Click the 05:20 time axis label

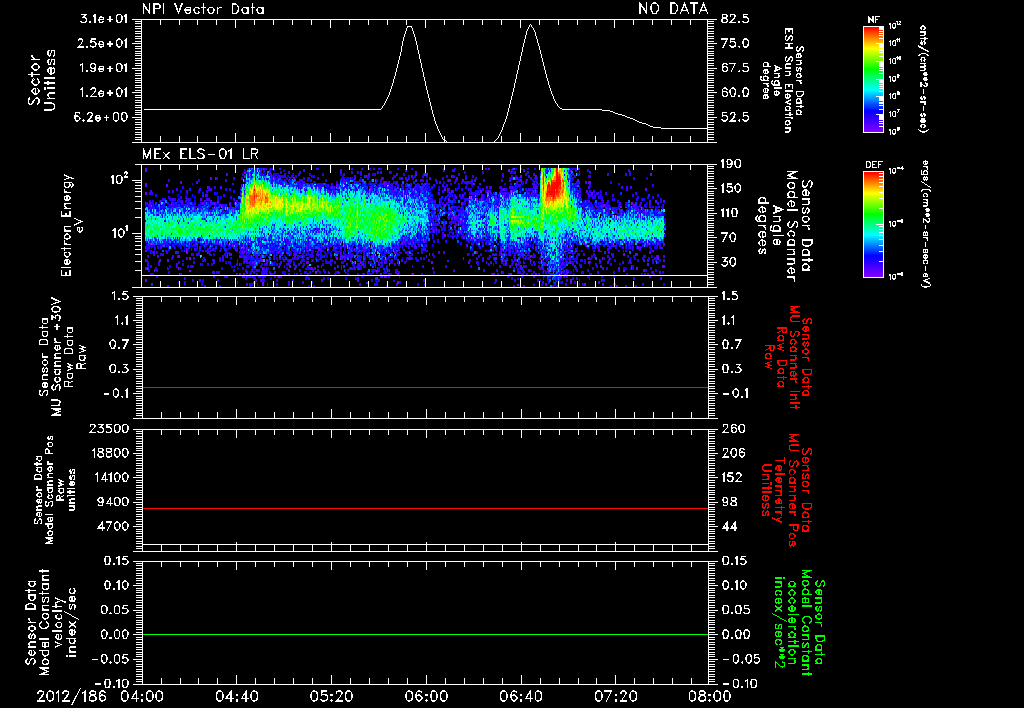pos(331,696)
